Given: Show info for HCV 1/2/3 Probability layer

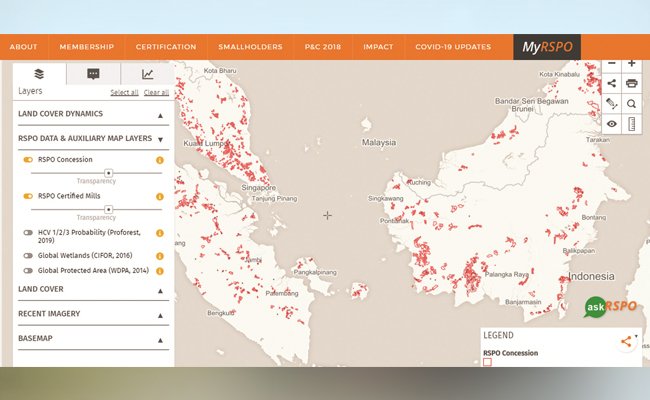Looking at the screenshot, I should click(160, 233).
